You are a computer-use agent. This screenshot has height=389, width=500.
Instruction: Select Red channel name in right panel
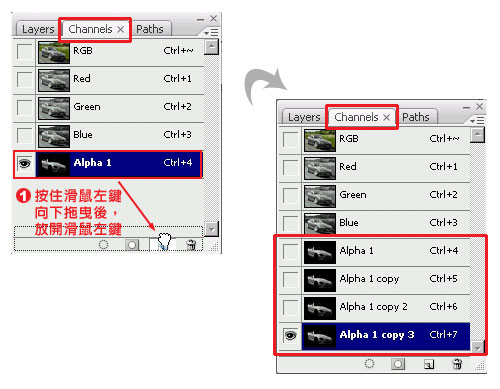click(x=348, y=167)
